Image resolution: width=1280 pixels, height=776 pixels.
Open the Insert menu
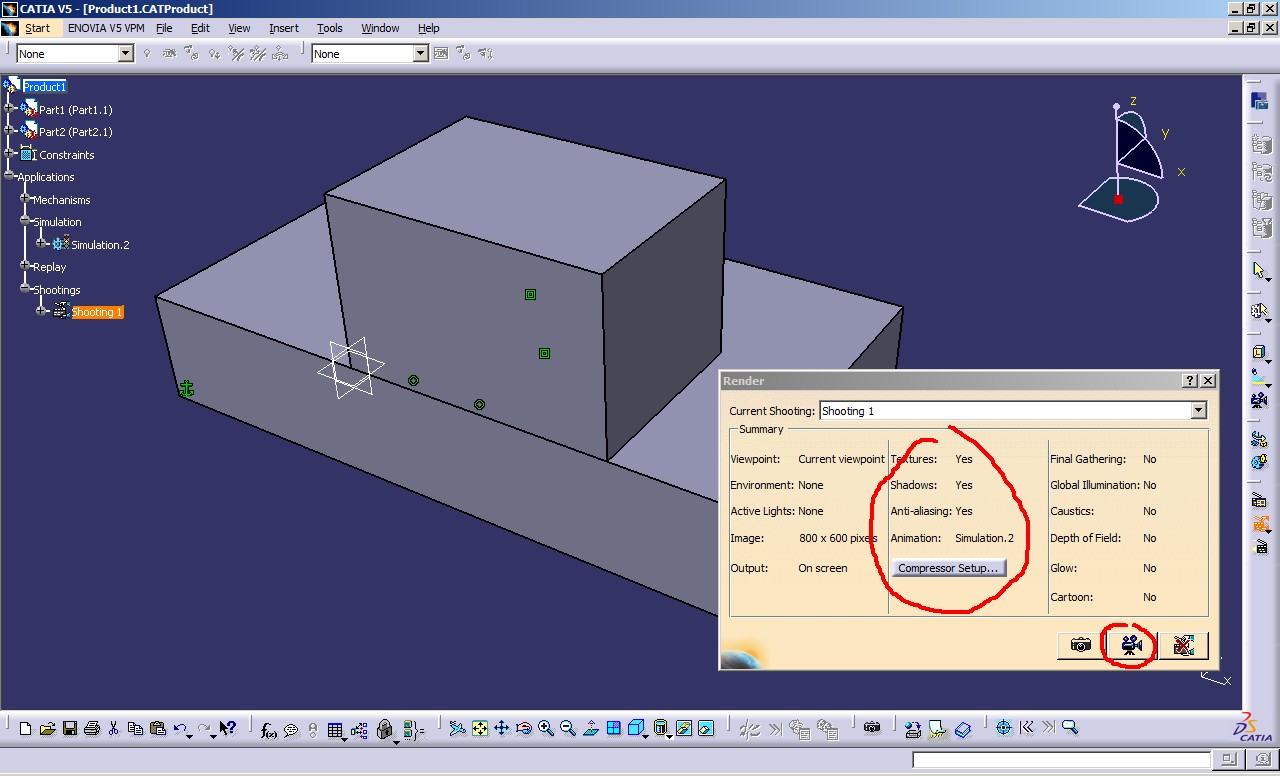(283, 28)
